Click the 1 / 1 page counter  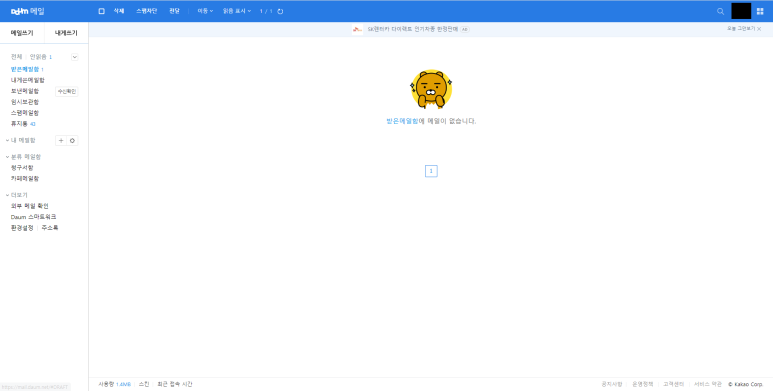coord(266,11)
